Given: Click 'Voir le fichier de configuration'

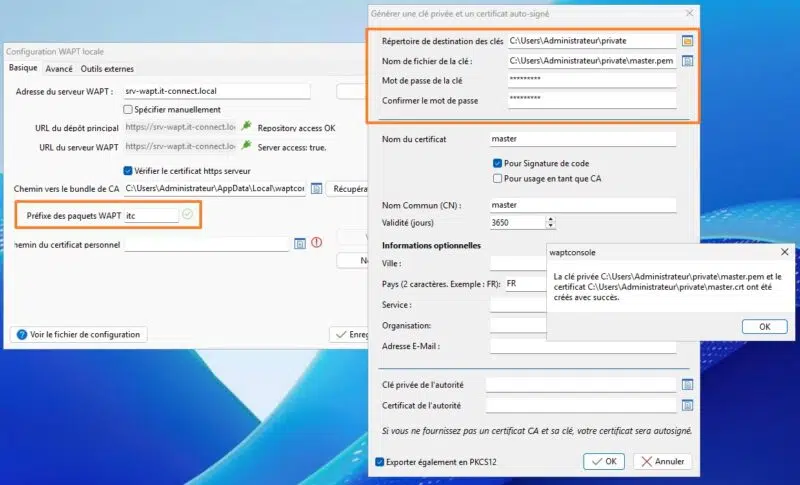Looking at the screenshot, I should pos(79,335).
